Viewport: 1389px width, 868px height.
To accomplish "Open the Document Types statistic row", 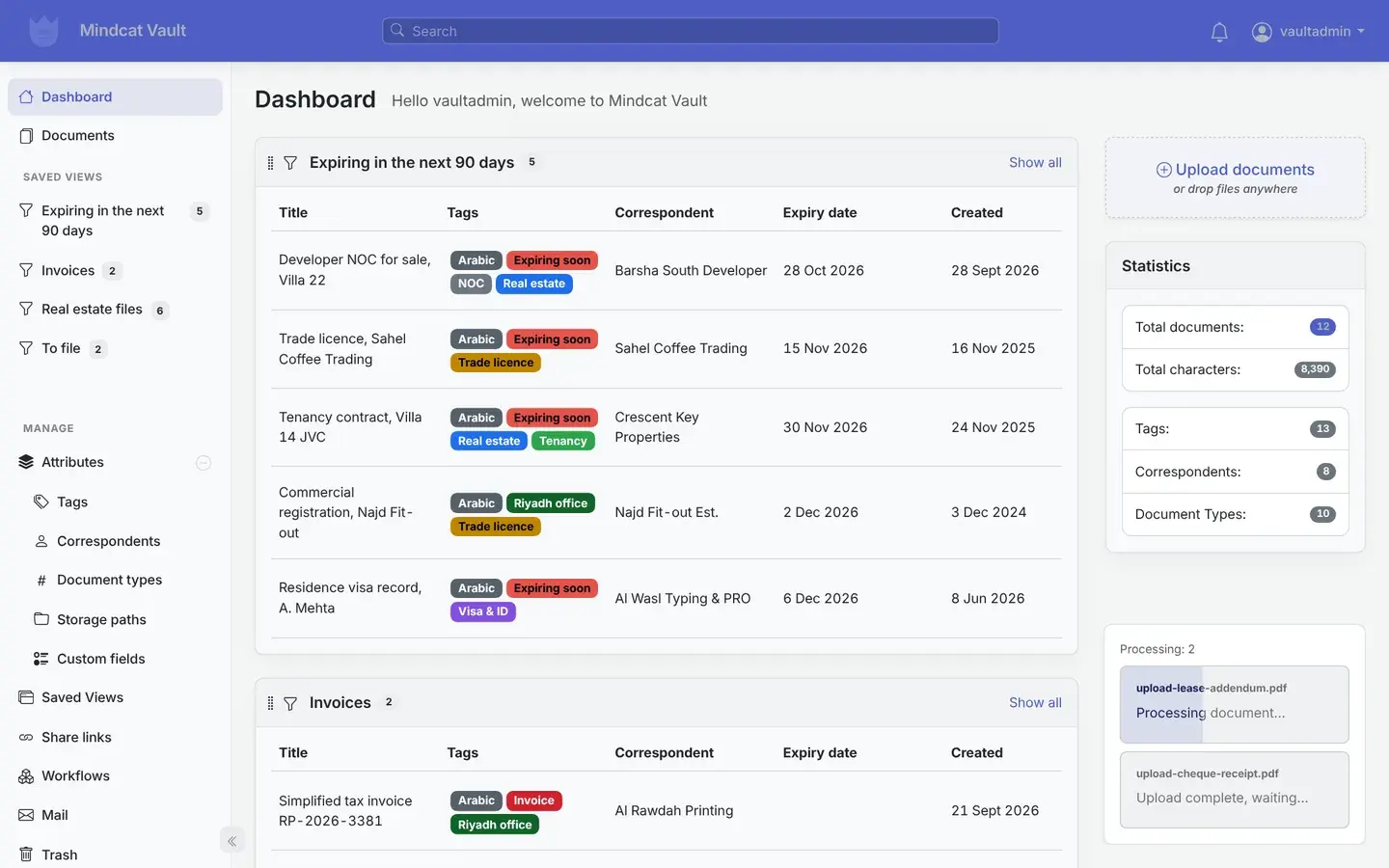I will pos(1235,514).
